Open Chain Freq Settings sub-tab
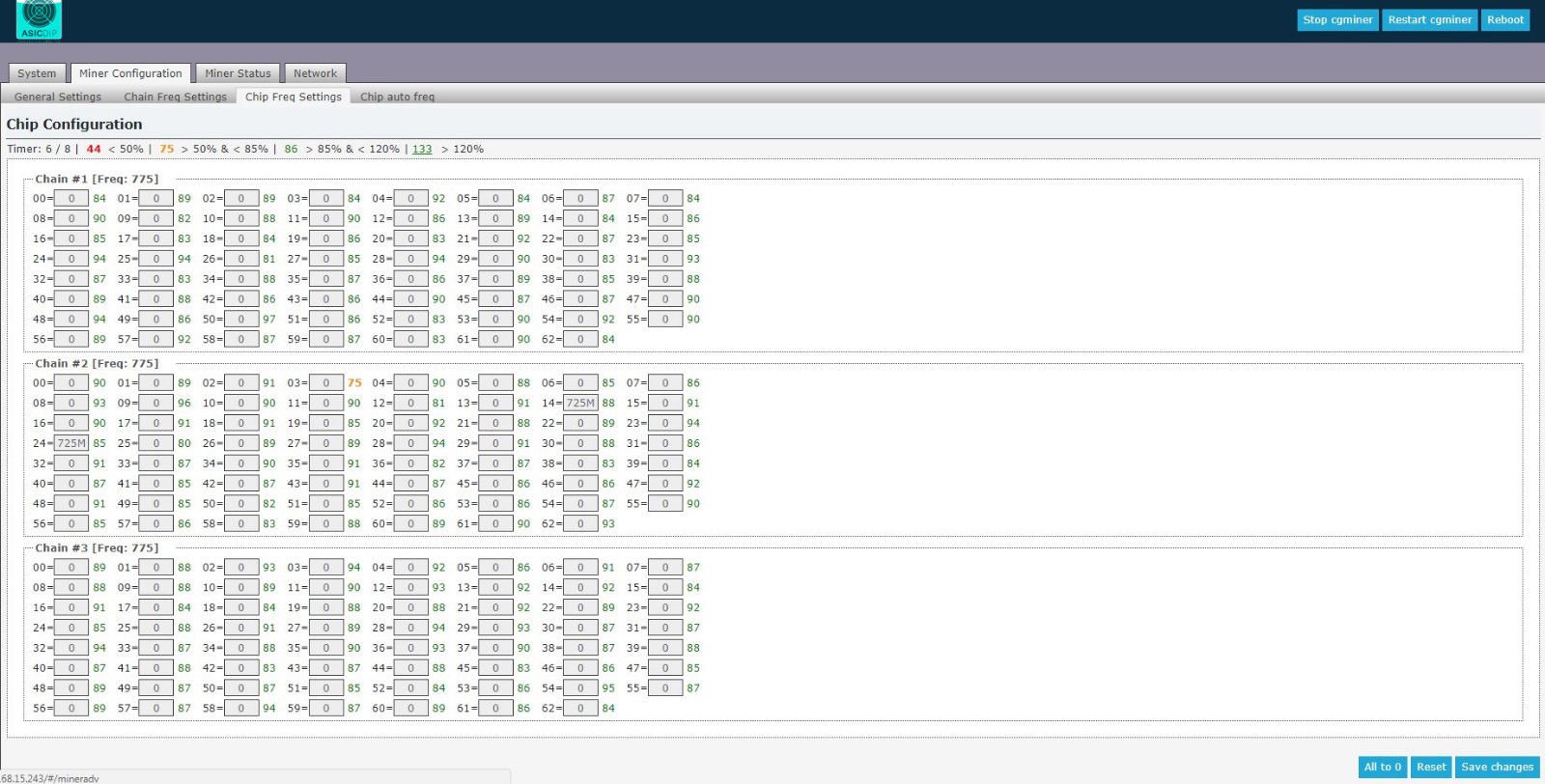This screenshot has width=1545, height=784. point(175,97)
